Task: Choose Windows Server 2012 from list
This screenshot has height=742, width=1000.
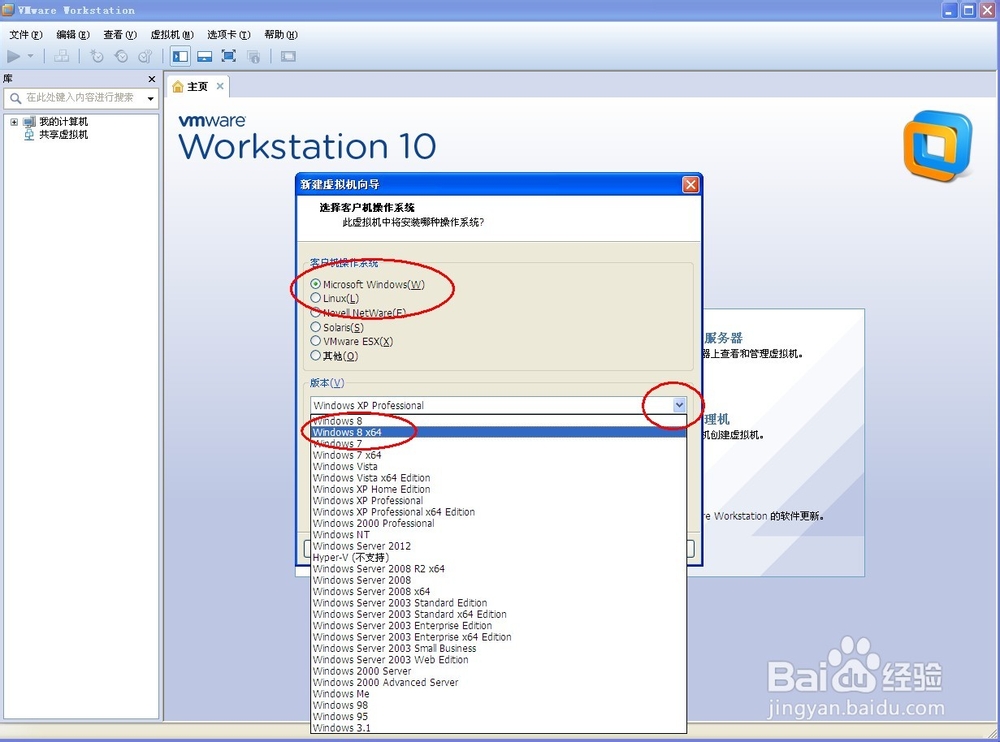Action: coord(499,546)
